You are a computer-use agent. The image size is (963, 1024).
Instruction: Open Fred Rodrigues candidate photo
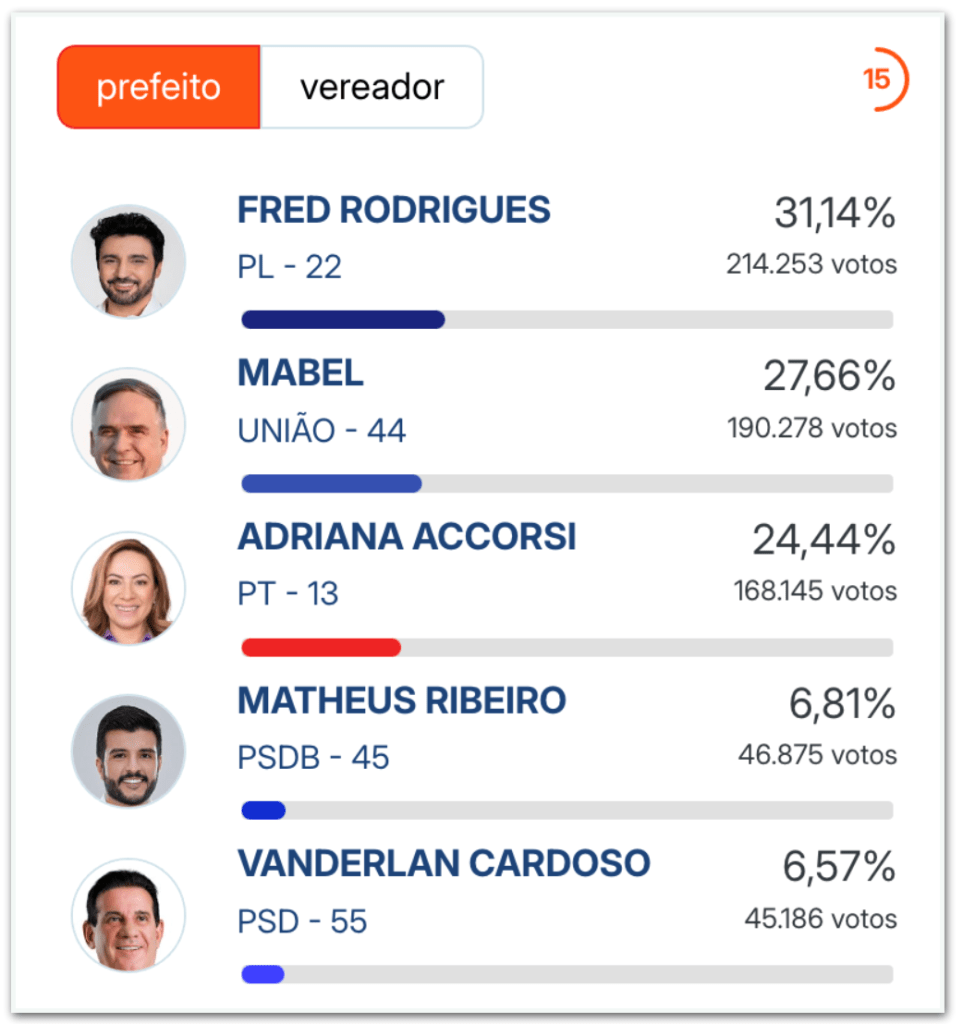129,262
